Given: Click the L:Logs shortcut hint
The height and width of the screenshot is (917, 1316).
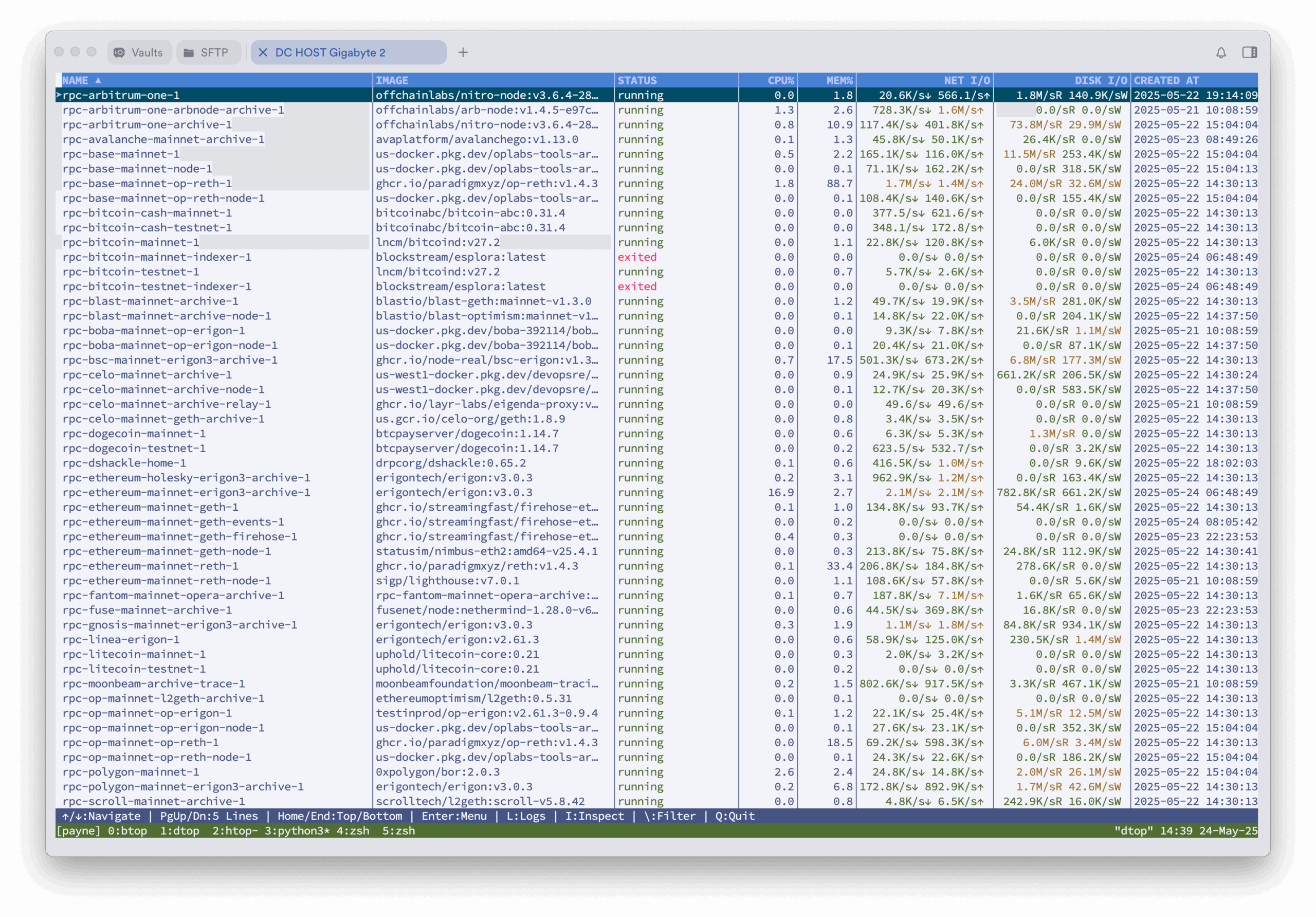Looking at the screenshot, I should point(526,816).
